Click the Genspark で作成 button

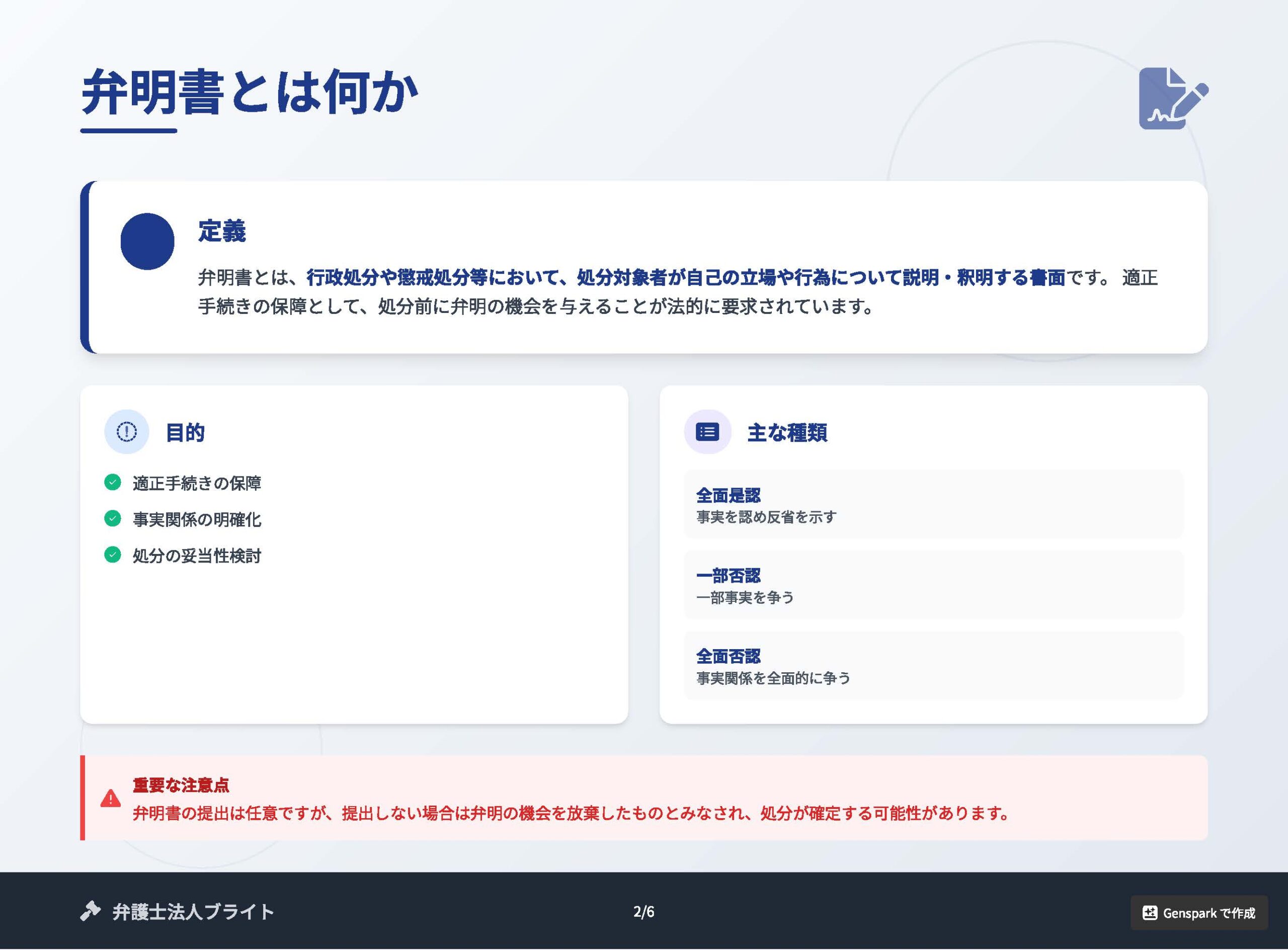1199,913
